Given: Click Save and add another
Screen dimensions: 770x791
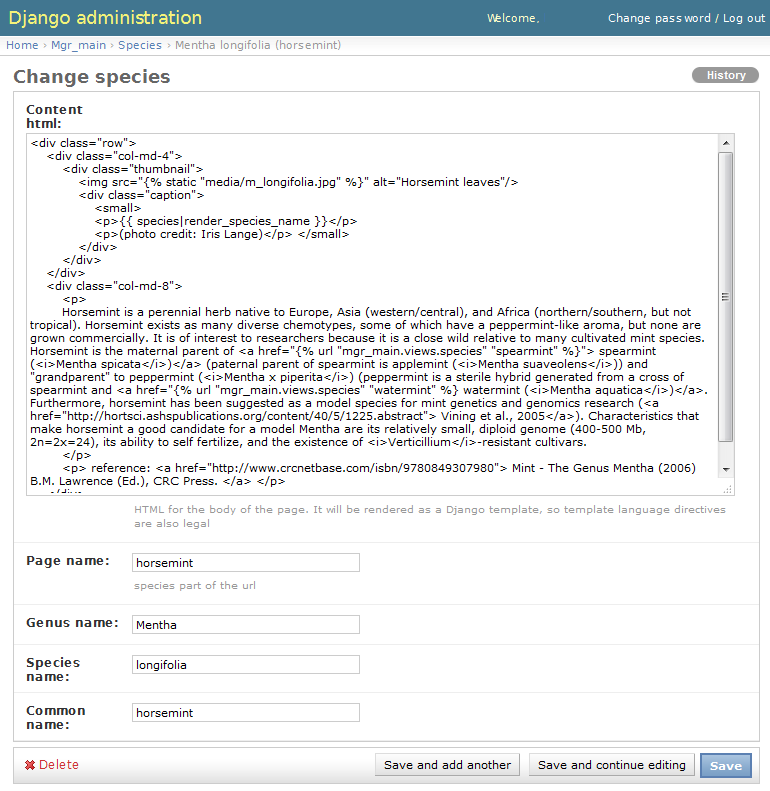Looking at the screenshot, I should click(447, 765).
